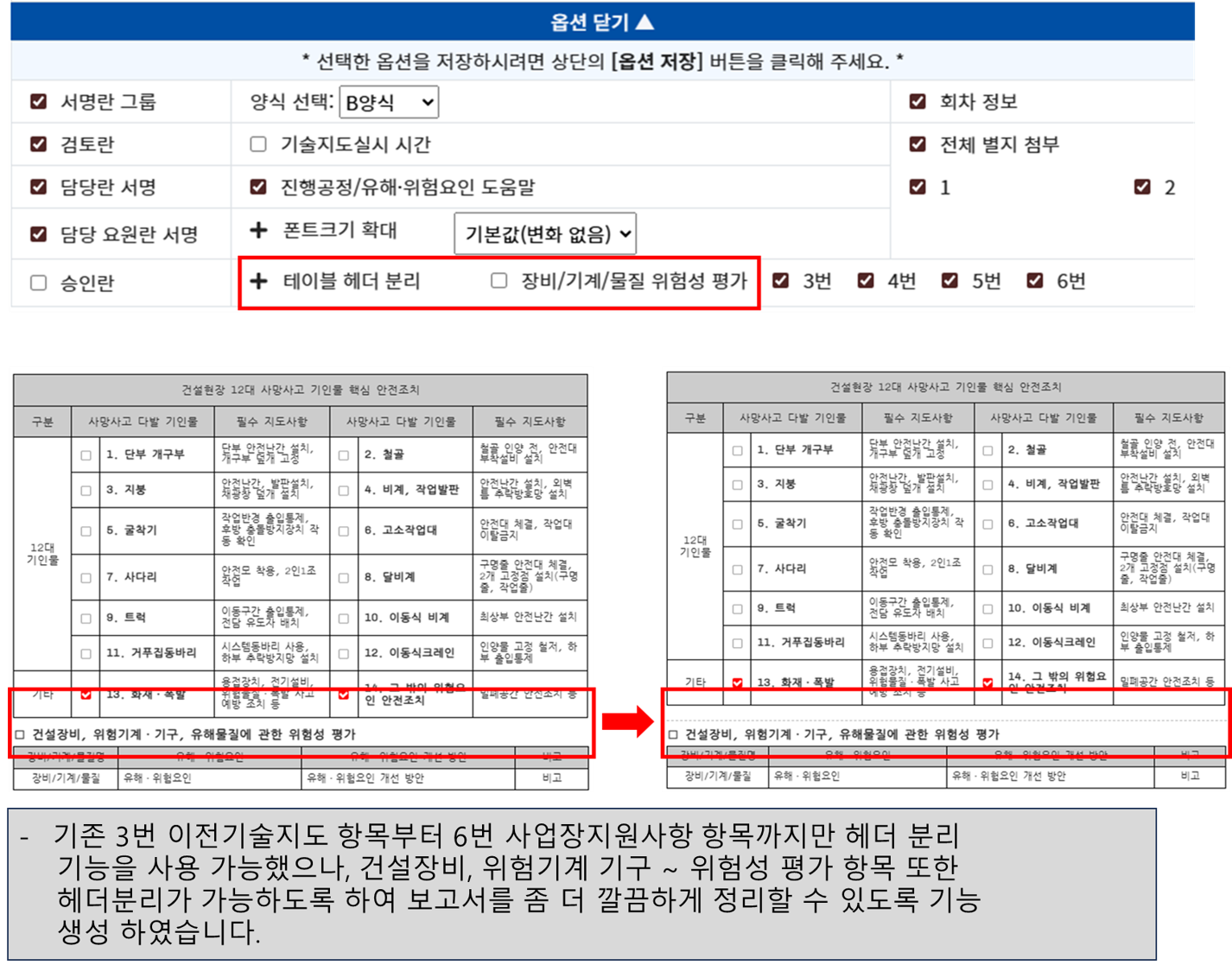Click 구분 header cell in left table
This screenshot has height=965, width=1232.
42,422
